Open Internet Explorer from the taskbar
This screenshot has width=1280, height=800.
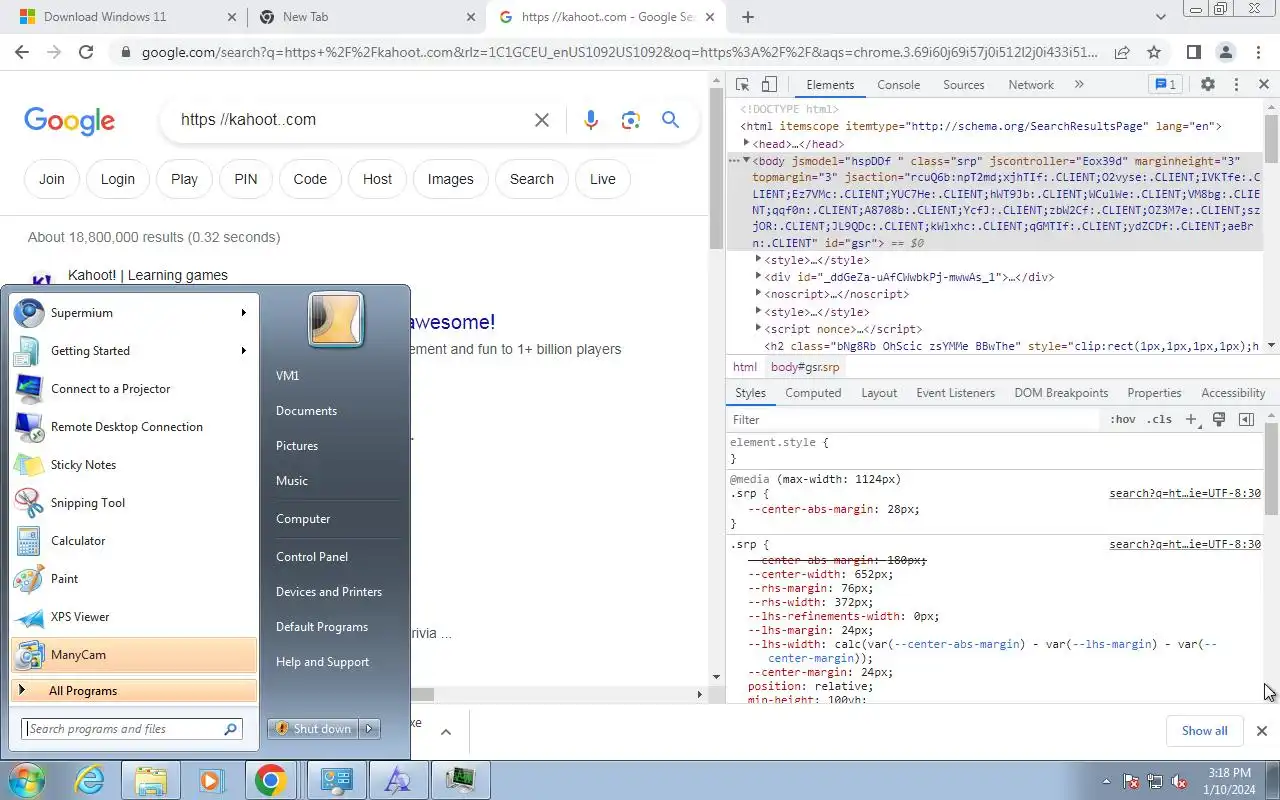click(90, 780)
